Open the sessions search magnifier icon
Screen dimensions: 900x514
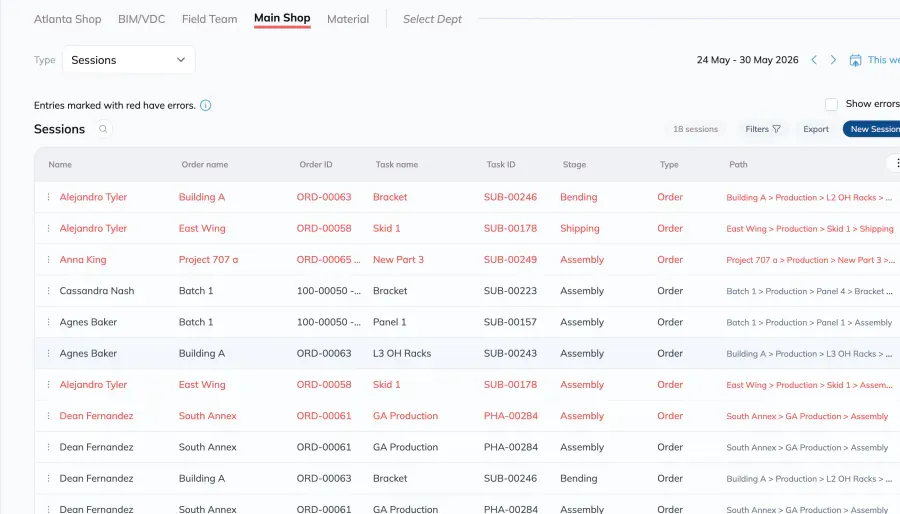point(103,129)
